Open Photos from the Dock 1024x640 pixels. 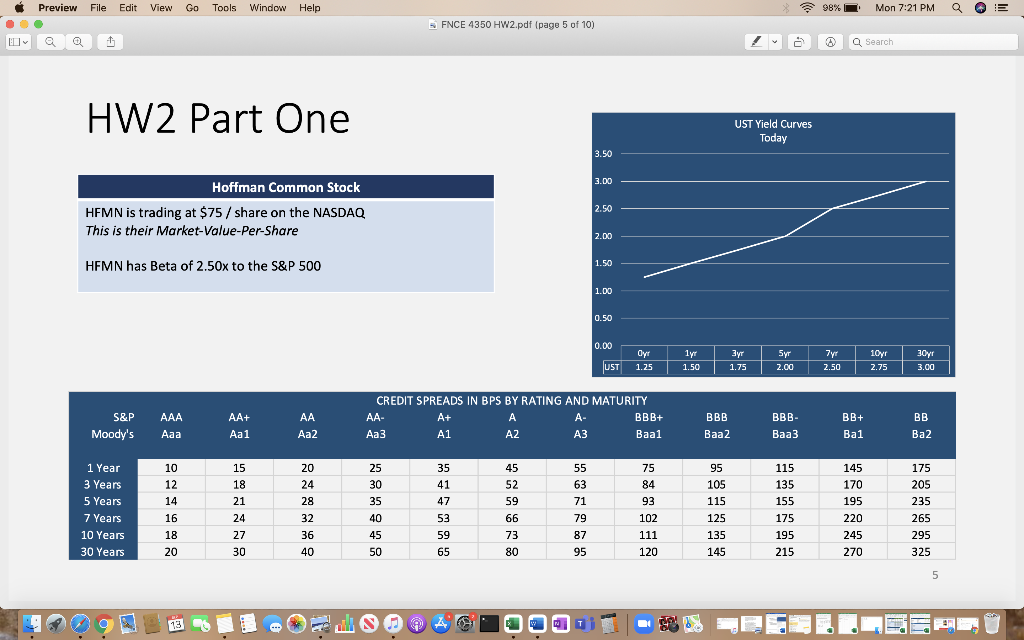[296, 624]
